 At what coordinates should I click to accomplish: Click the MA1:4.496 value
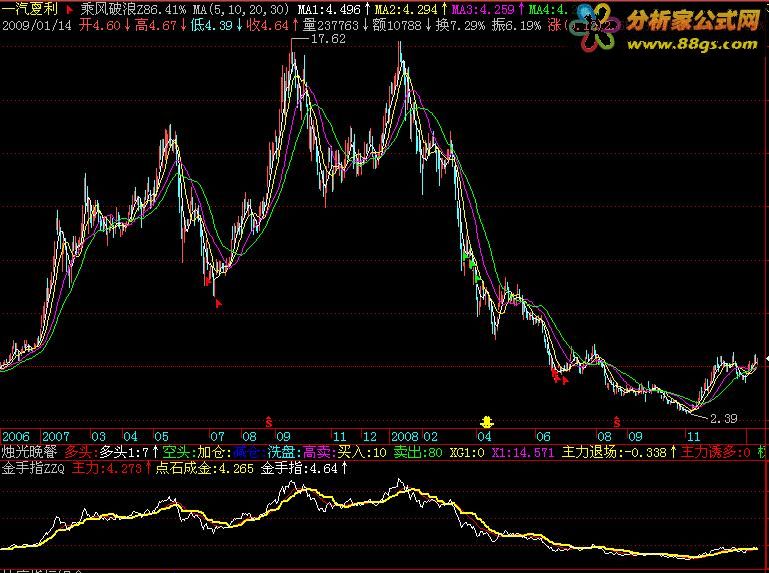tap(330, 9)
